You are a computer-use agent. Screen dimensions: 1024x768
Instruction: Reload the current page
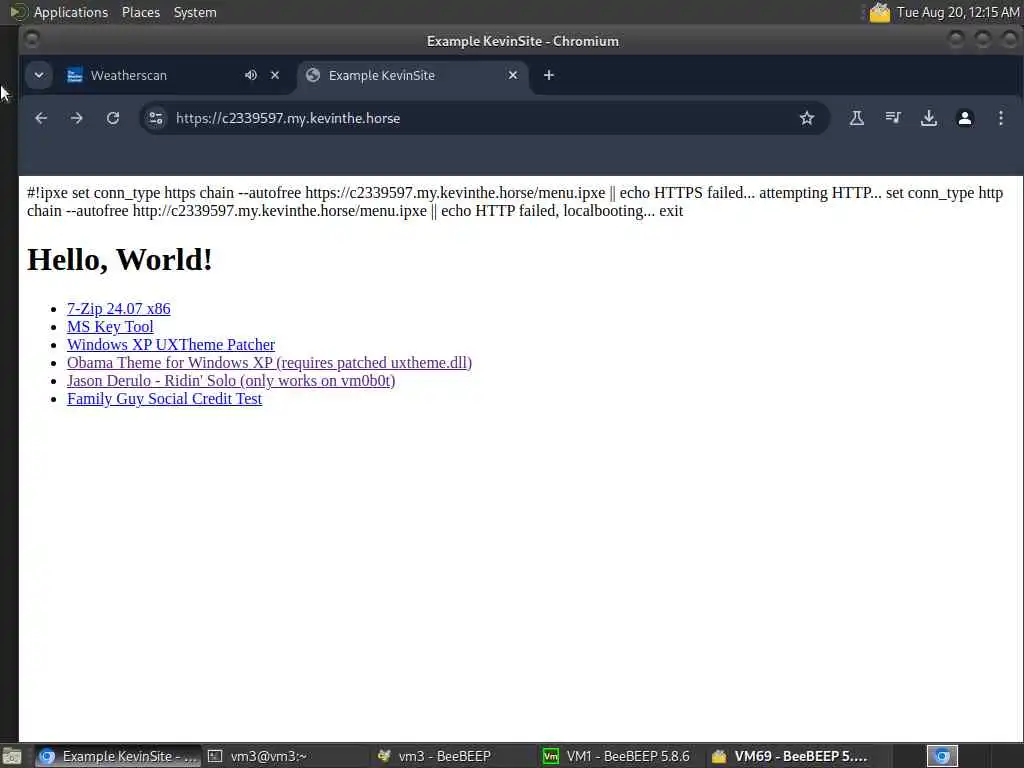click(x=113, y=118)
